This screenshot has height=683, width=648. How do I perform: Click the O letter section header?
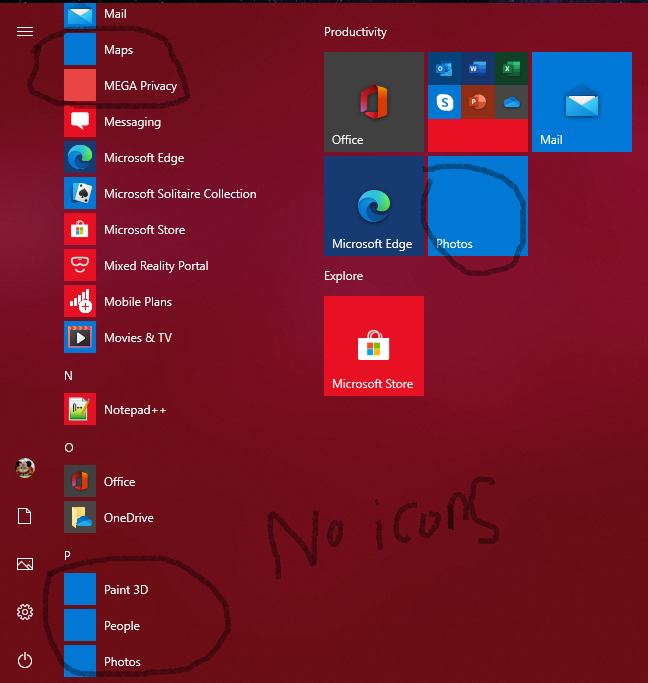pyautogui.click(x=69, y=447)
